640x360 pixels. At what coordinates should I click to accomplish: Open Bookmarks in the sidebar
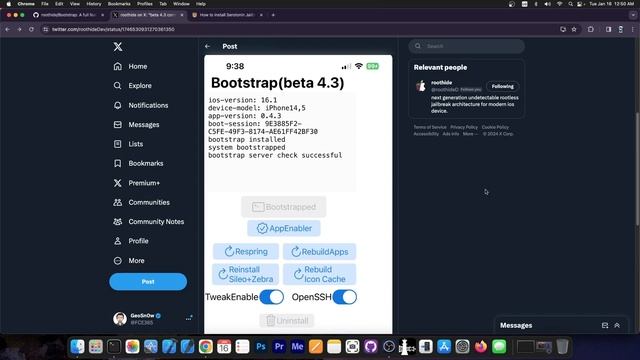coord(138,163)
